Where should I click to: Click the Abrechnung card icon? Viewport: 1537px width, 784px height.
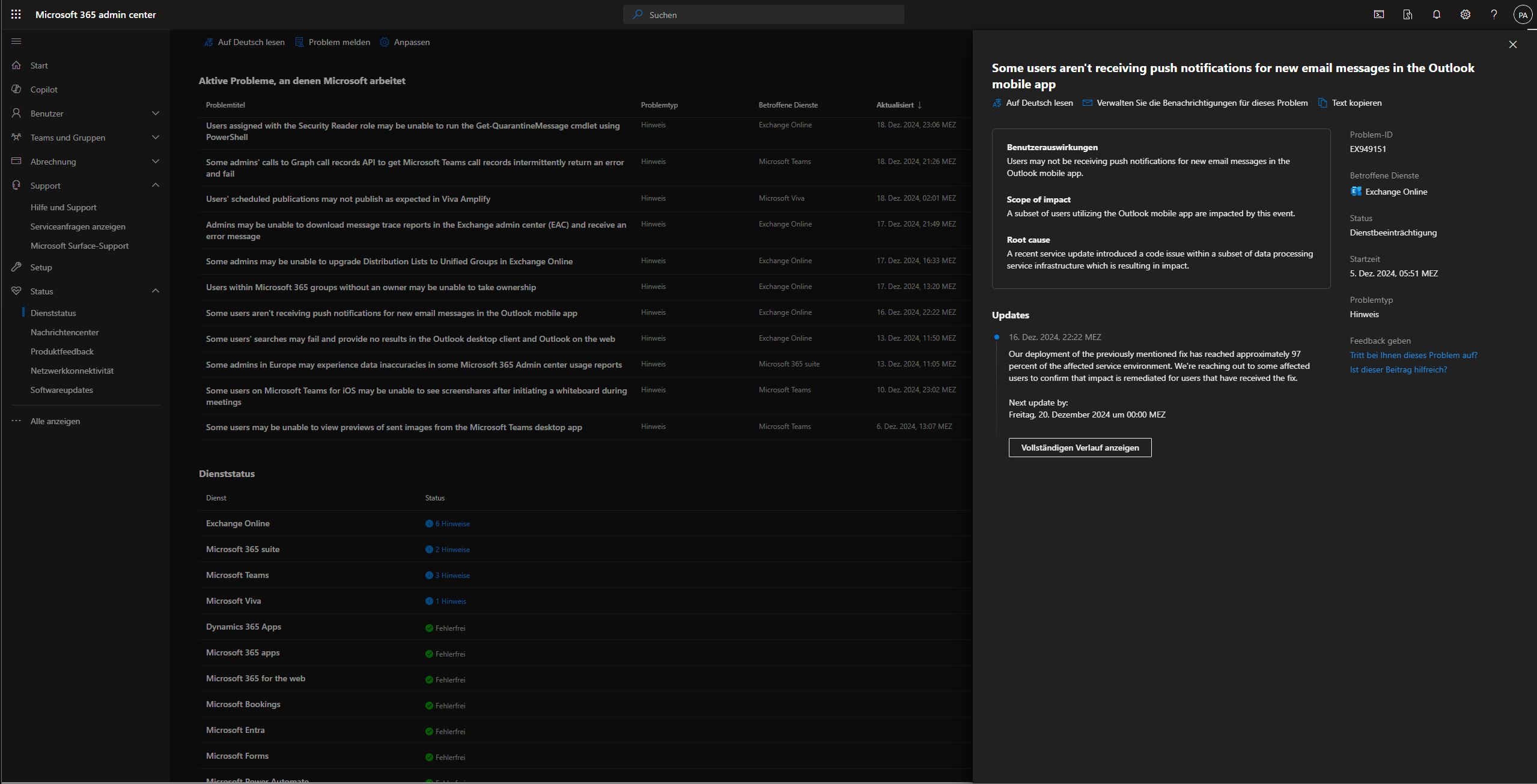(x=16, y=162)
